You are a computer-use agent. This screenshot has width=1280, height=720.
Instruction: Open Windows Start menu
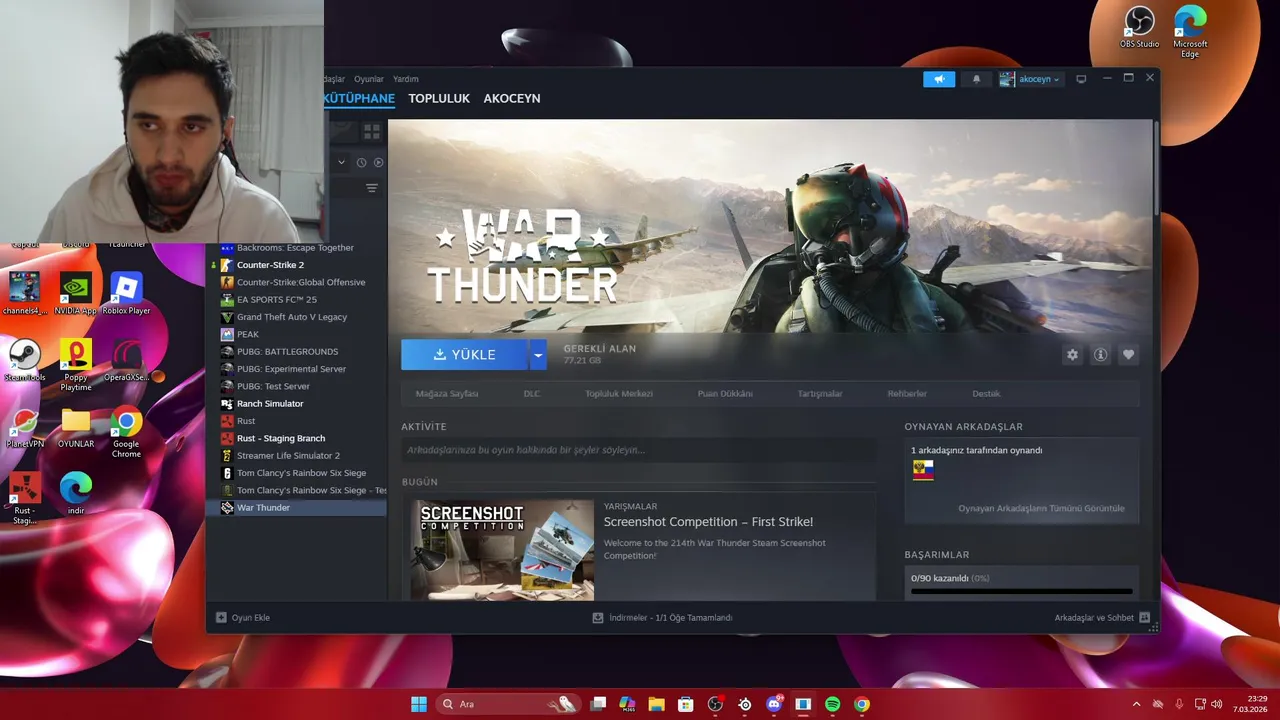point(419,704)
